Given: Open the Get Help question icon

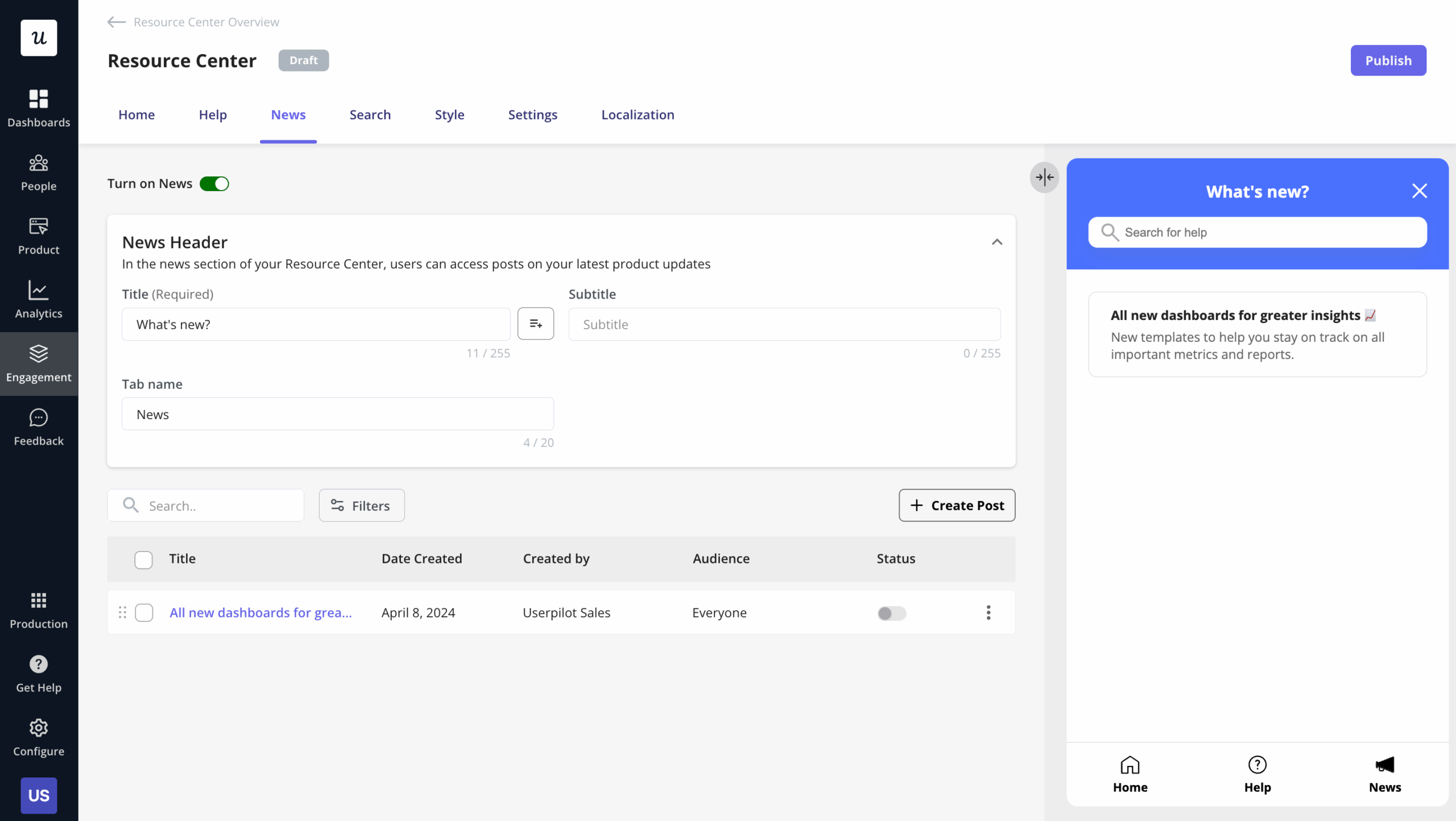Looking at the screenshot, I should click(x=39, y=664).
